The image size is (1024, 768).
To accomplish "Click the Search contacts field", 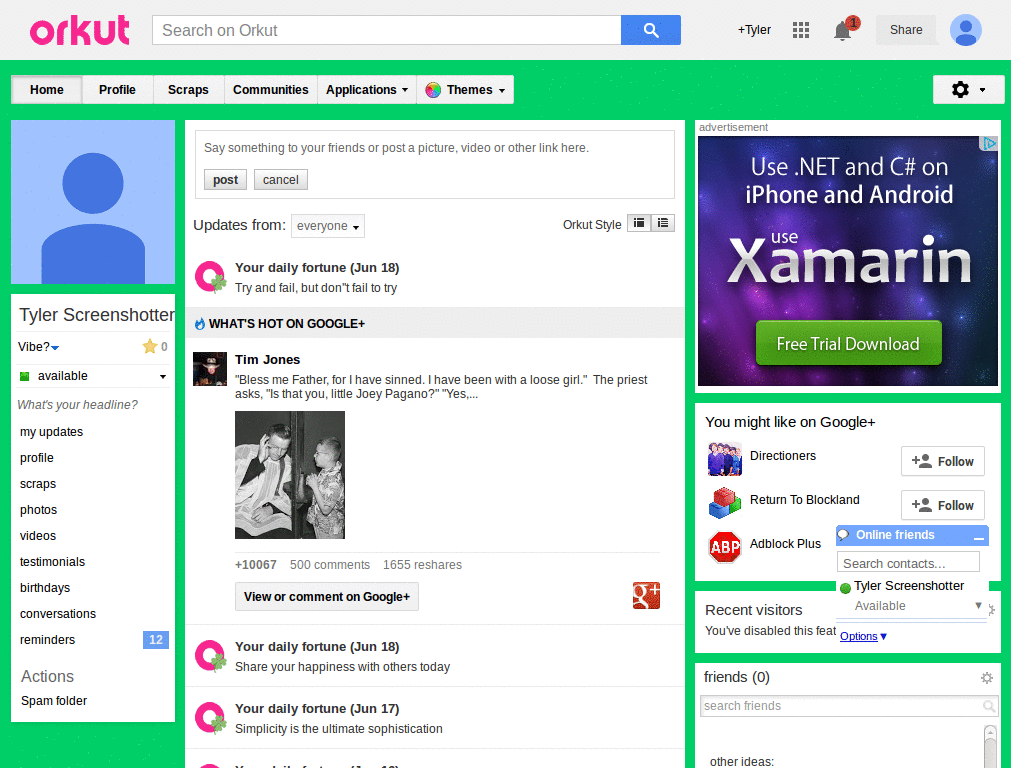I will (x=908, y=563).
